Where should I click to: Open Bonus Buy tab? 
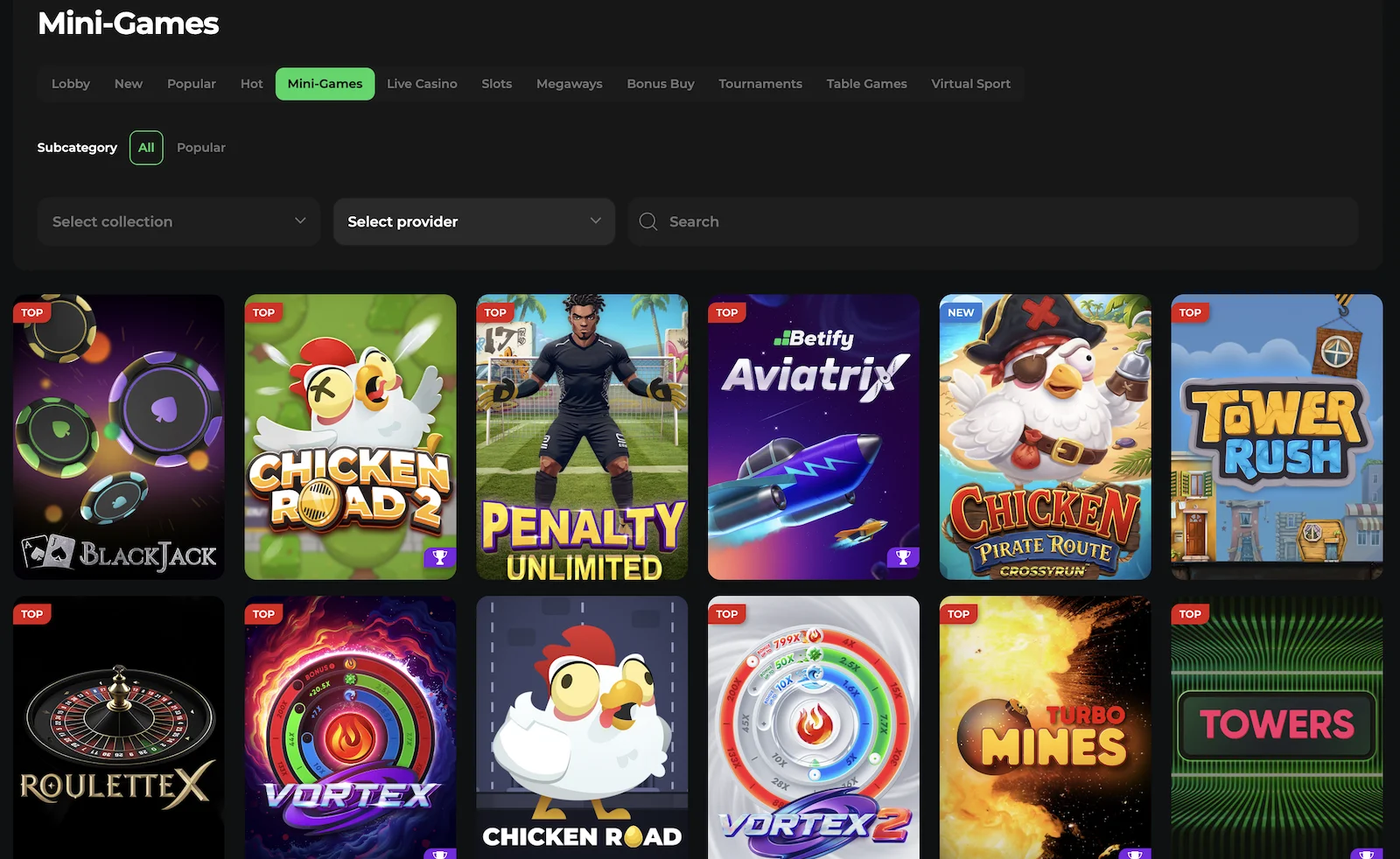(661, 84)
